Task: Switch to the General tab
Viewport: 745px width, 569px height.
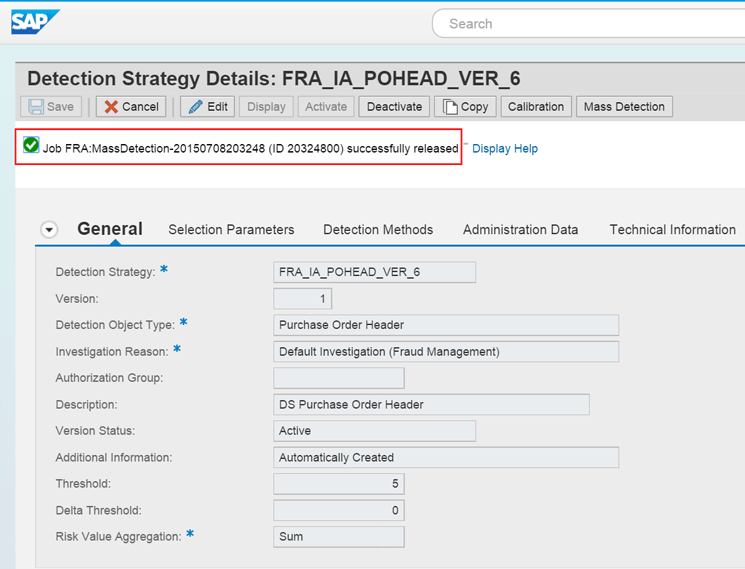Action: pos(110,229)
